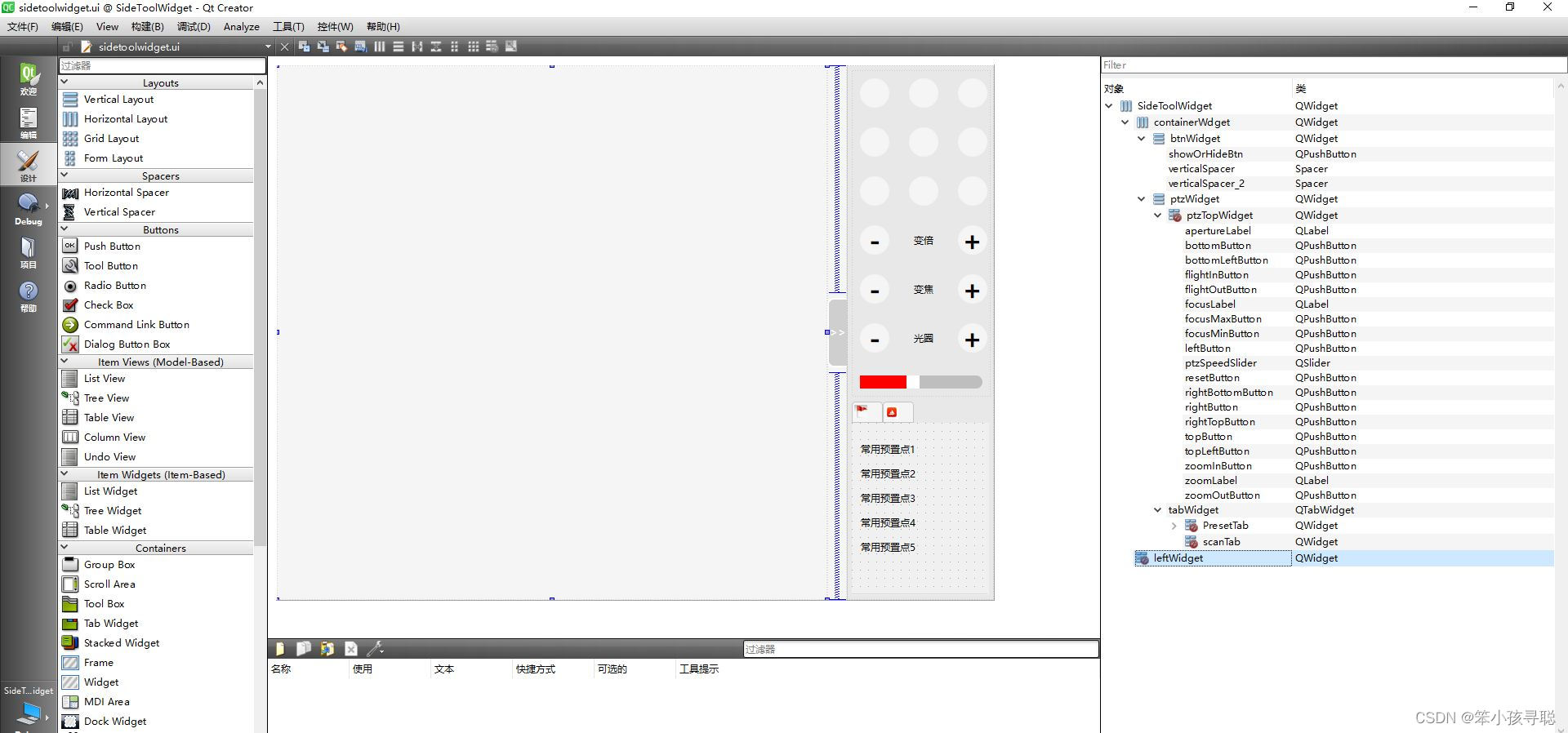Switch to Edit Widgets mode in toolbar
This screenshot has width=1568, height=733.
pyautogui.click(x=304, y=47)
